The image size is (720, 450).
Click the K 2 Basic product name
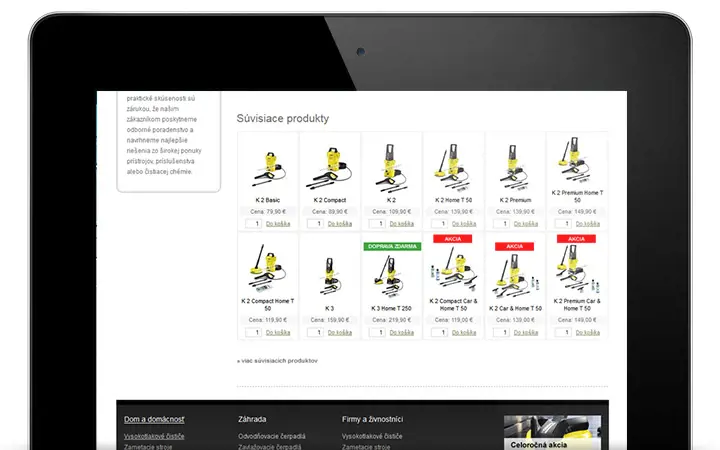coord(268,200)
